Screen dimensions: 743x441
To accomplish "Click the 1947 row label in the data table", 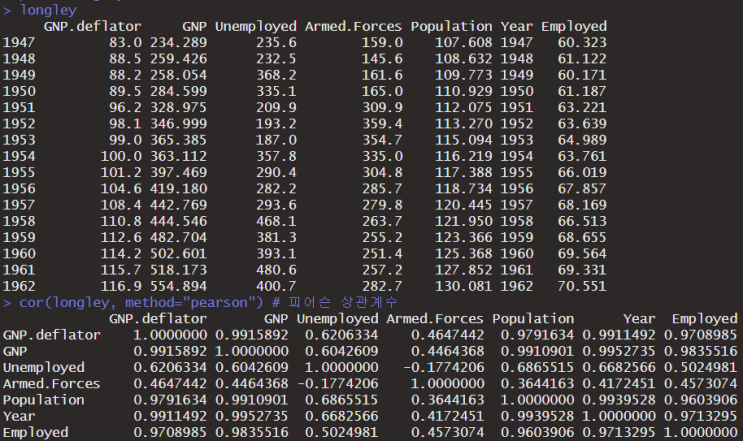I will tap(19, 43).
